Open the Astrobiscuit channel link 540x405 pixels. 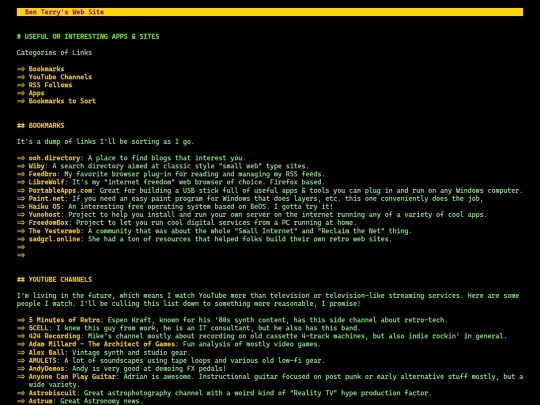[x=52, y=393]
